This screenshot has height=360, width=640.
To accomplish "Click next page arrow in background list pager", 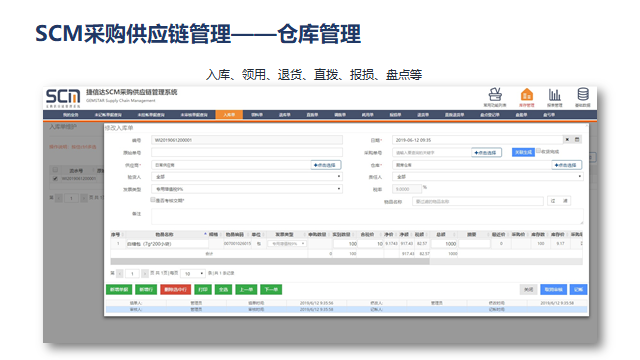I will coord(84,198).
